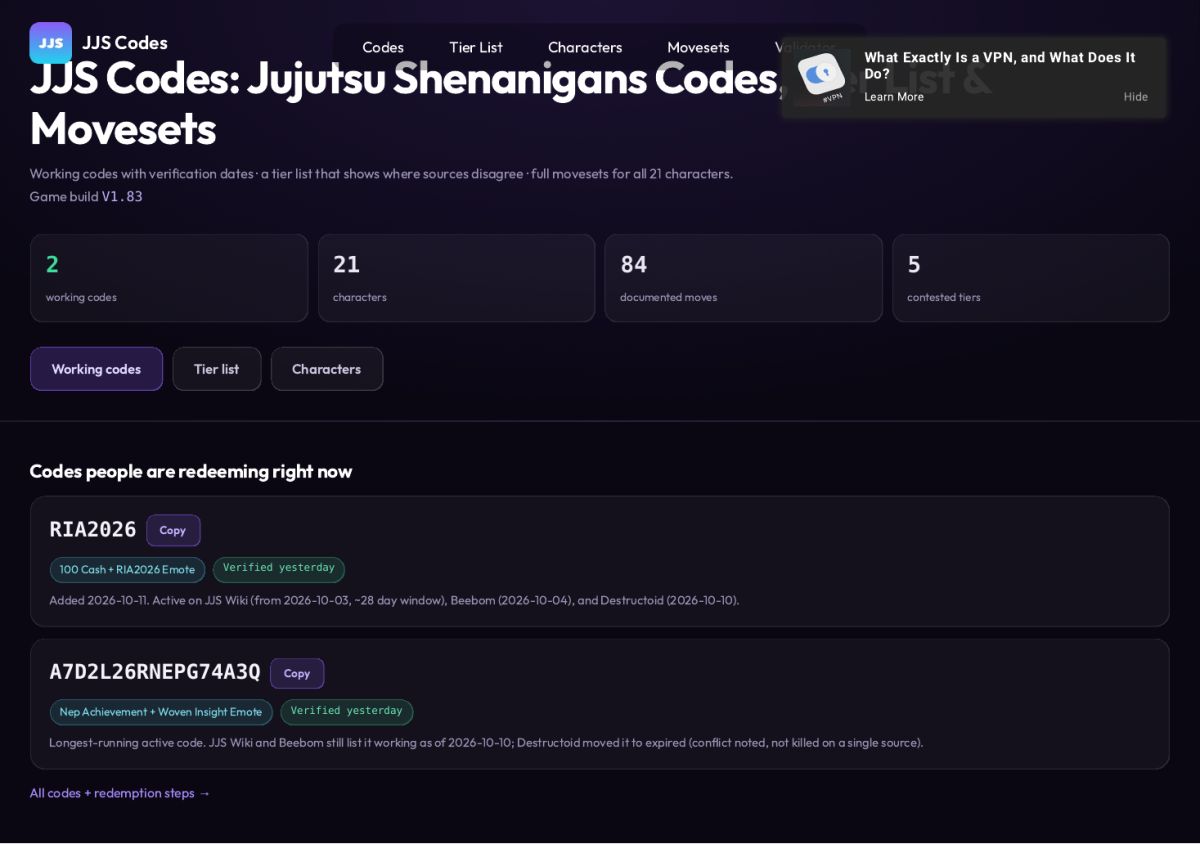Screen dimensions: 1200x844
Task: Click the VPN ad thumbnail image
Action: tap(821, 77)
